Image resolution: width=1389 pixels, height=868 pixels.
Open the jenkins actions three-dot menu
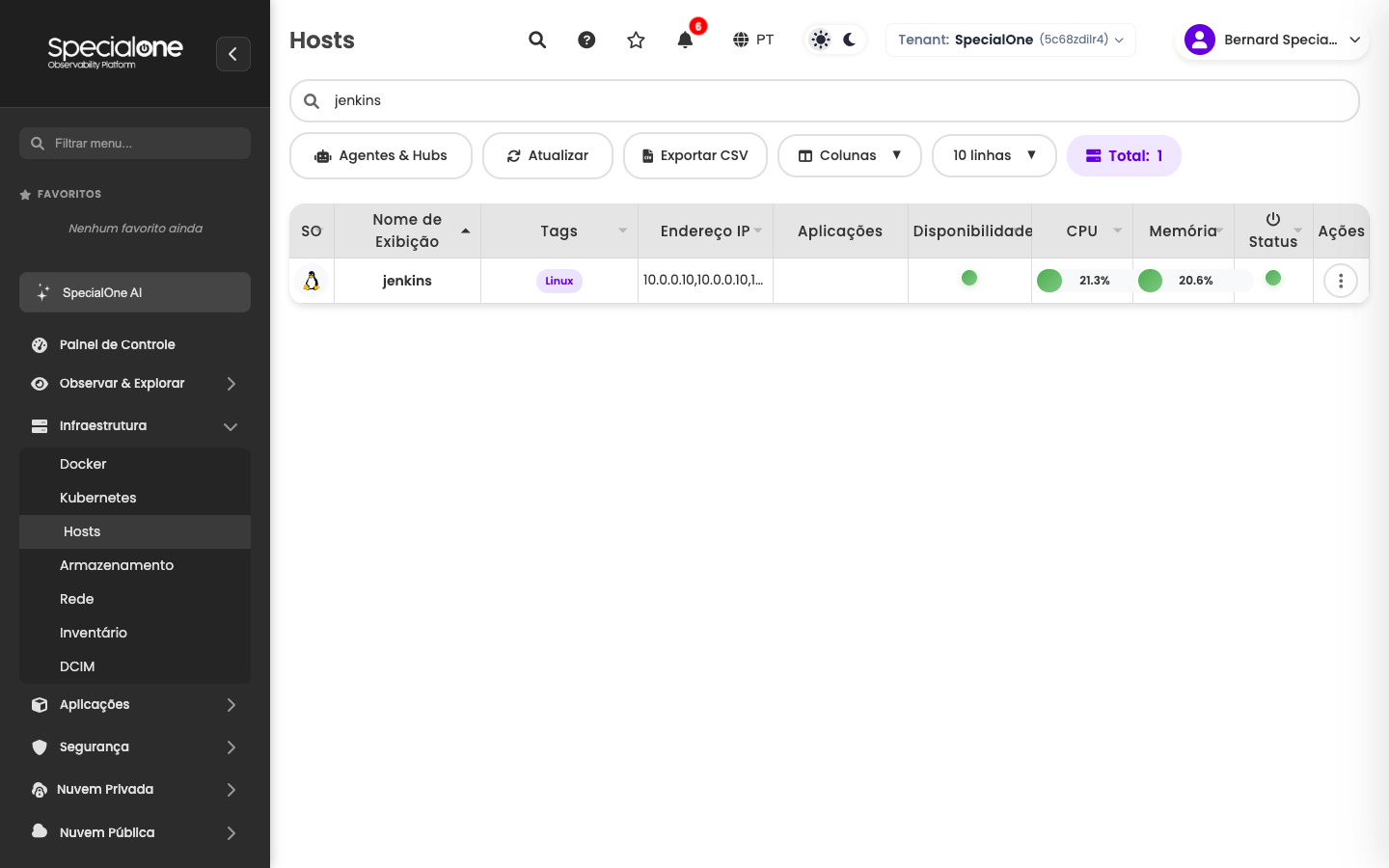[x=1341, y=281]
